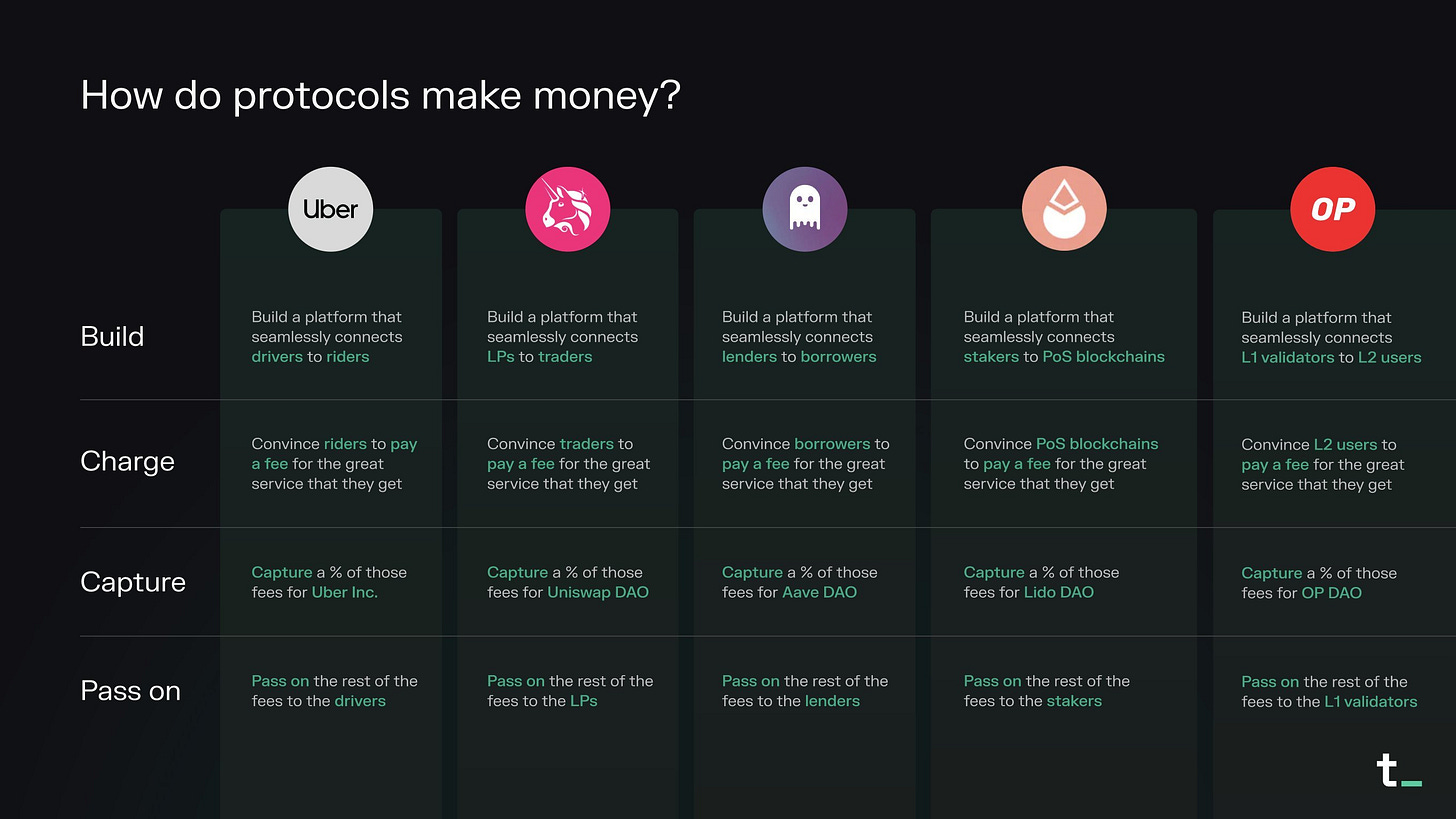Select 'stakers to PoS blockchains' text
Viewport: 1456px width, 819px height.
click(1064, 357)
